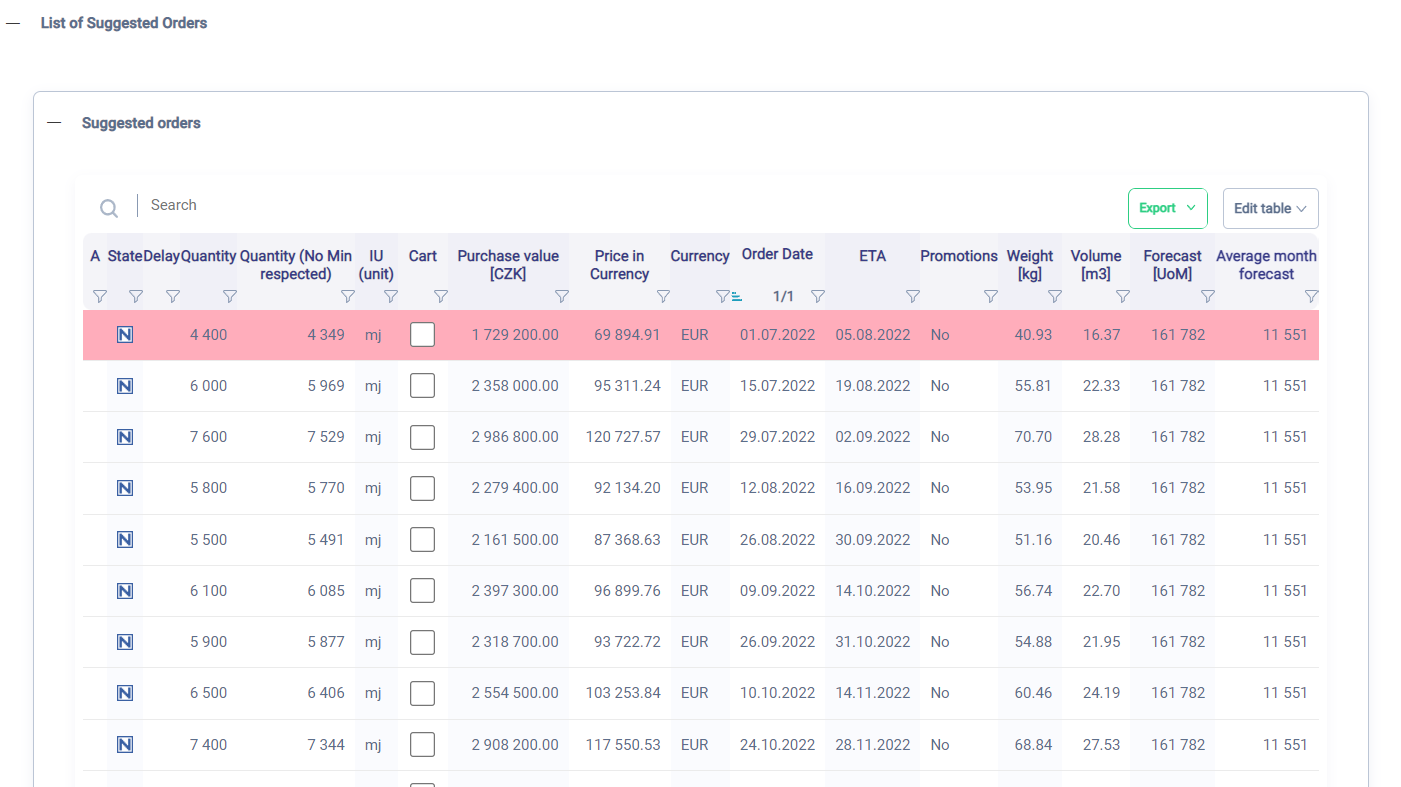
Task: Click the Order Date sort indicator icon
Action: 737,297
